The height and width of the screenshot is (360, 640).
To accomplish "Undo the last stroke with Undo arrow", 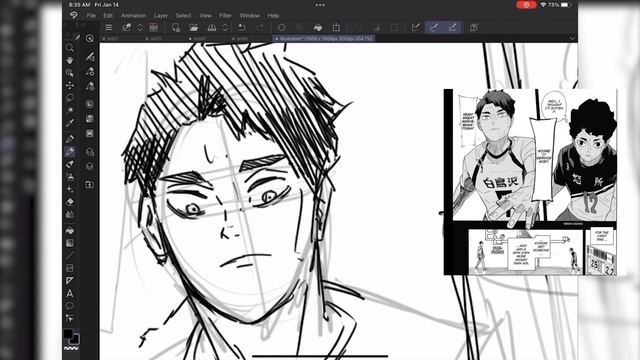I will 242,27.
